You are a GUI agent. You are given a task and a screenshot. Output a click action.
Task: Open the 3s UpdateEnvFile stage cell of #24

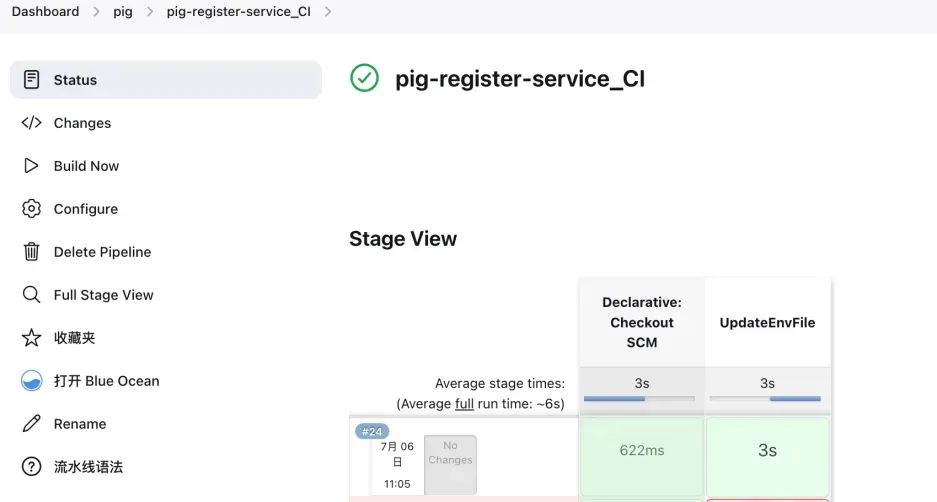point(767,456)
